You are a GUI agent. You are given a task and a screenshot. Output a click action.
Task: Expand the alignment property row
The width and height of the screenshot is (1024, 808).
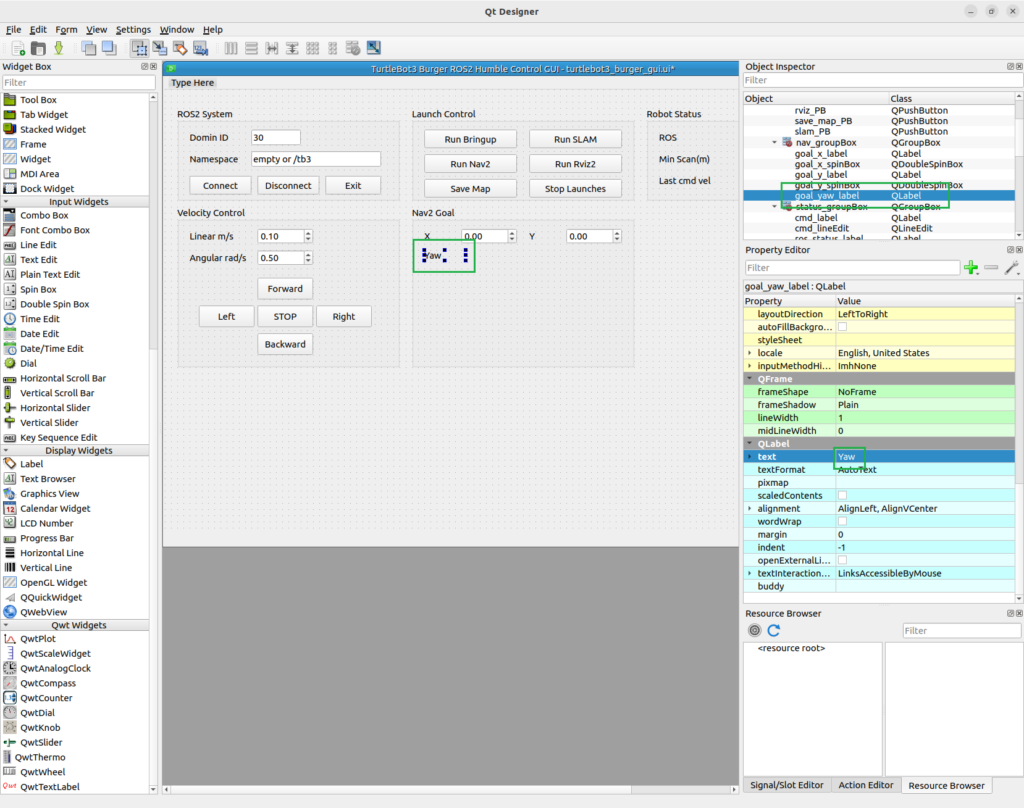(750, 508)
